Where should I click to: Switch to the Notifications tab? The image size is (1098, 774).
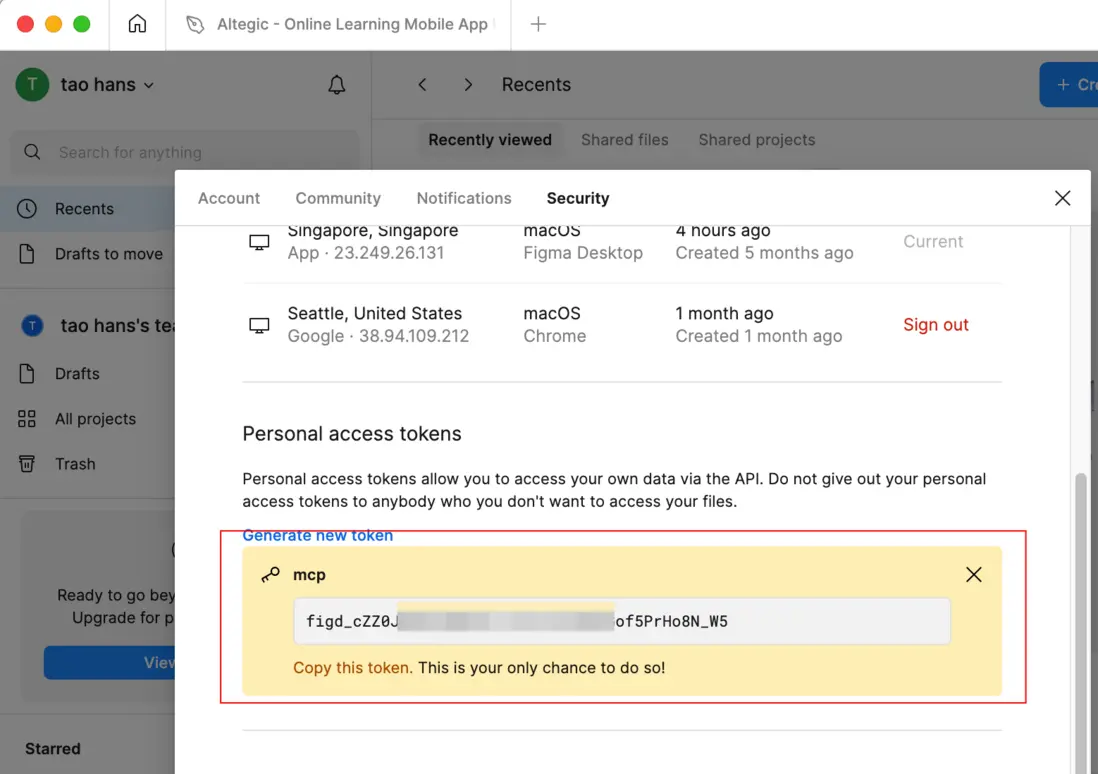tap(464, 198)
